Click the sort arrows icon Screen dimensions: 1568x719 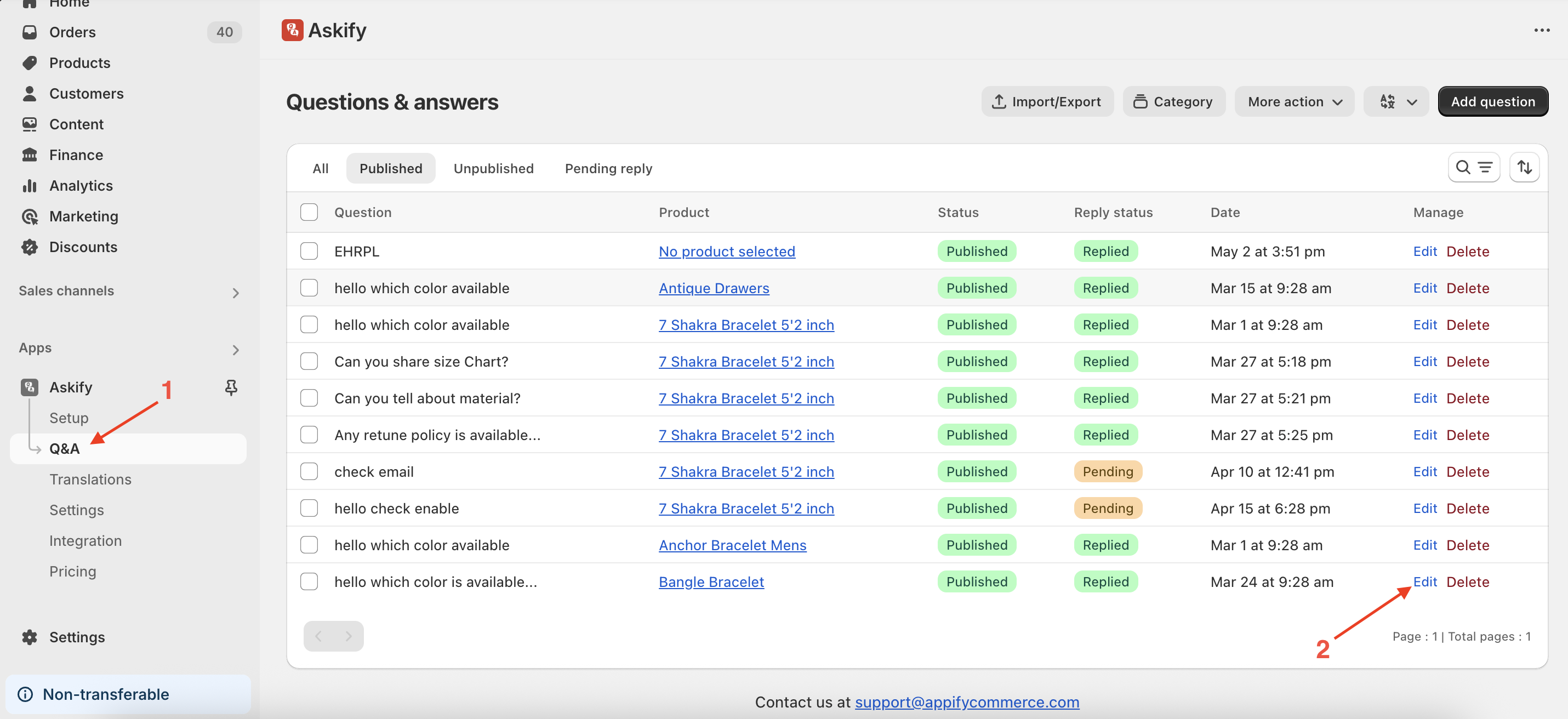(1524, 168)
